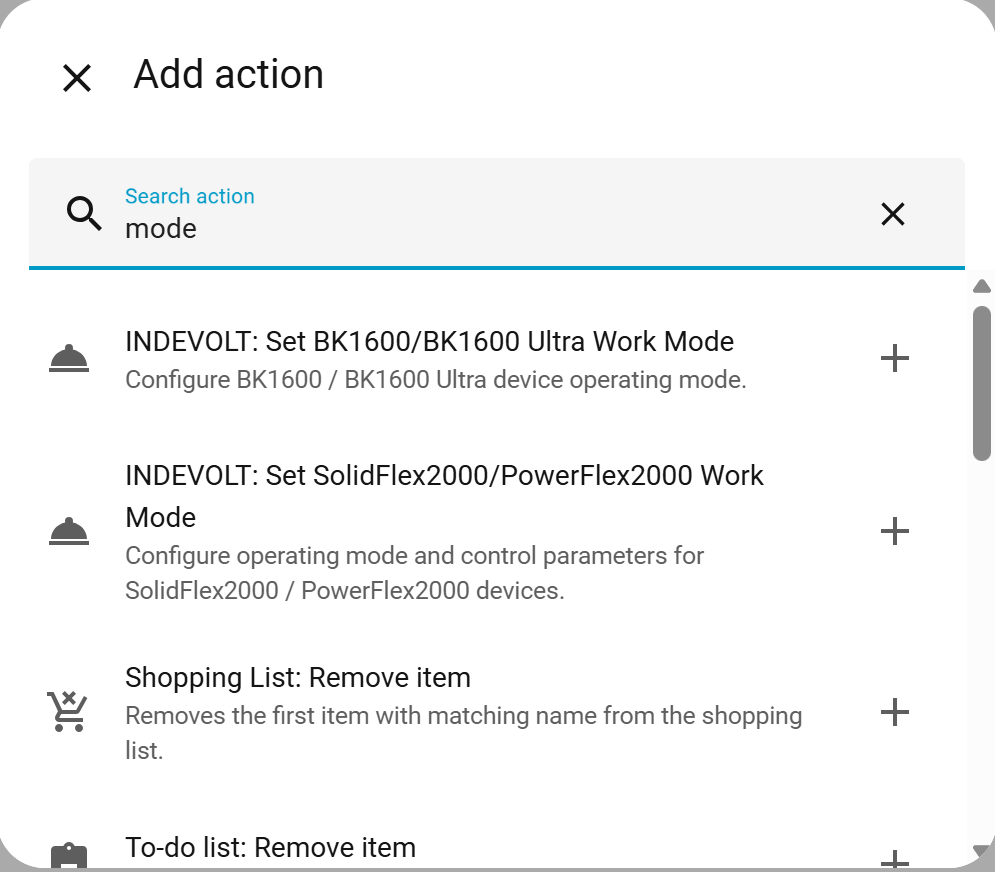Click the SolidFlex2000 Work Mode cloche icon
The width and height of the screenshot is (995, 872).
point(69,531)
